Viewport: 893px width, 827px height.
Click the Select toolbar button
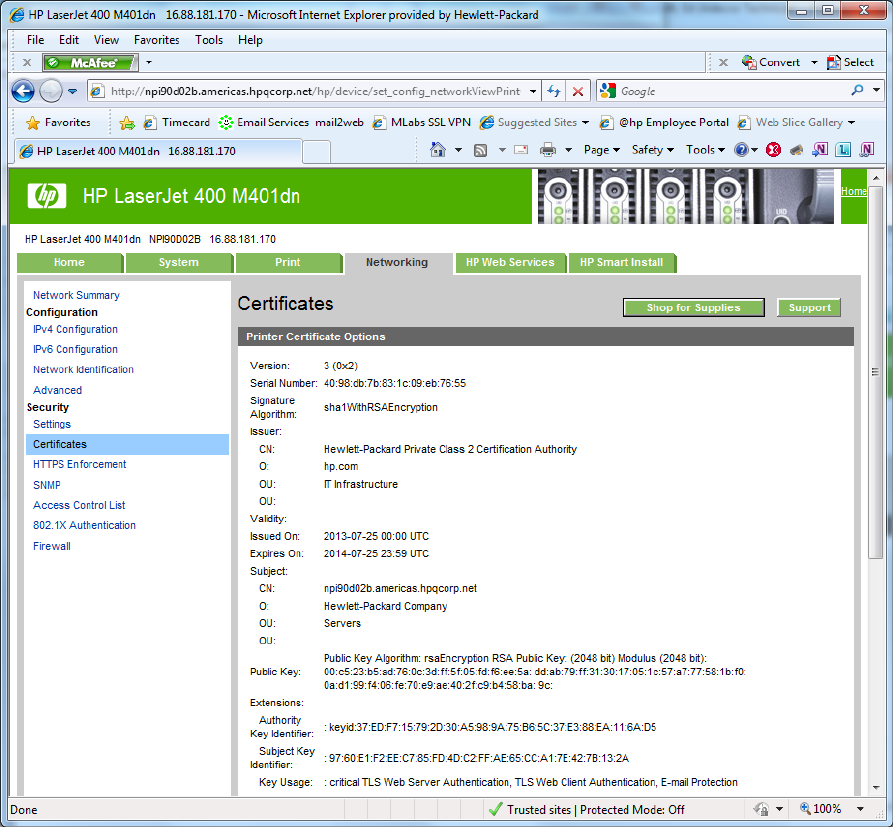pyautogui.click(x=850, y=62)
